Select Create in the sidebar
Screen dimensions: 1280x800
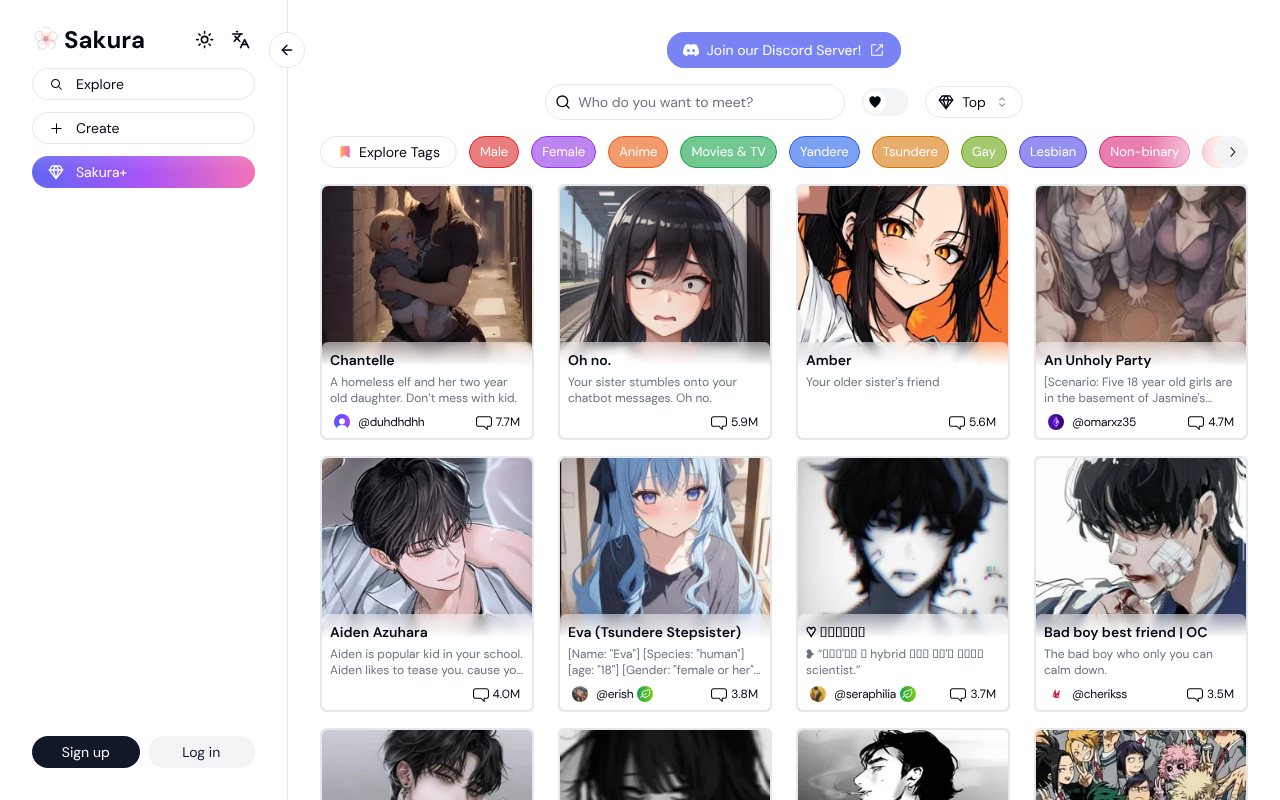pyautogui.click(x=143, y=128)
